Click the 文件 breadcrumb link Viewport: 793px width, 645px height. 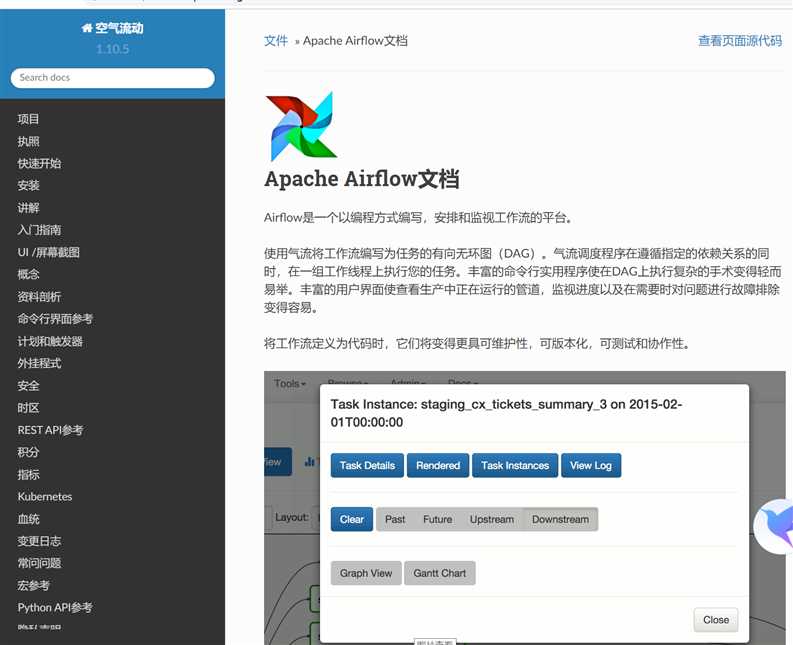point(276,40)
